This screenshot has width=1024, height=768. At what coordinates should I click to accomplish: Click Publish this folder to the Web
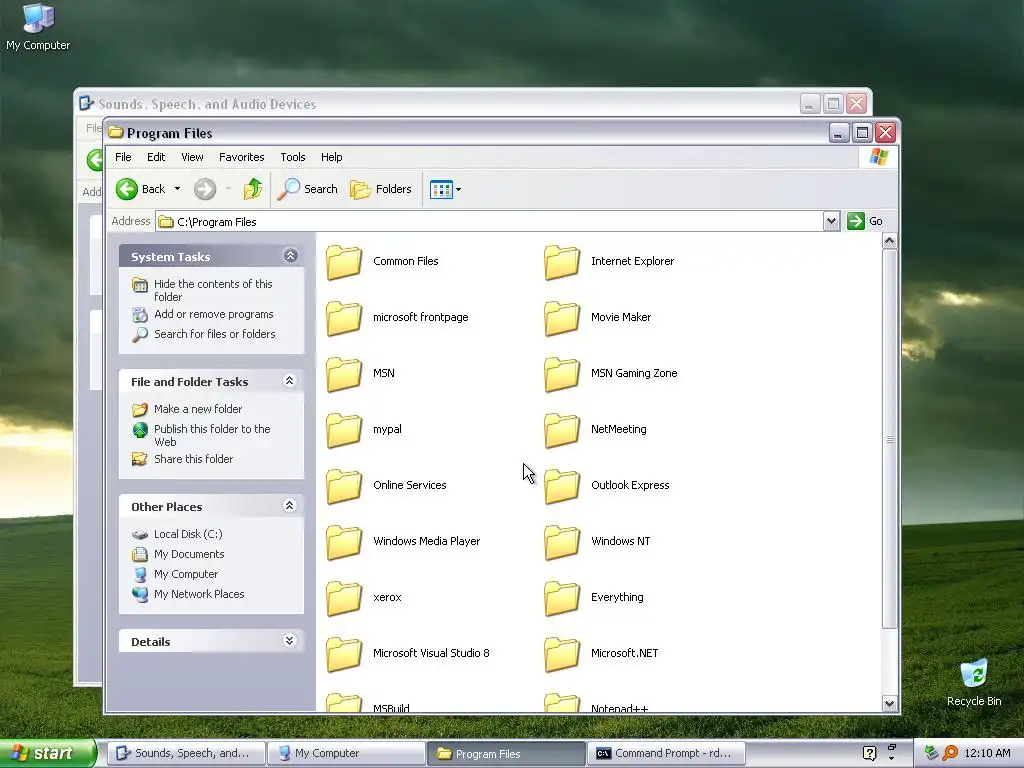click(x=212, y=435)
